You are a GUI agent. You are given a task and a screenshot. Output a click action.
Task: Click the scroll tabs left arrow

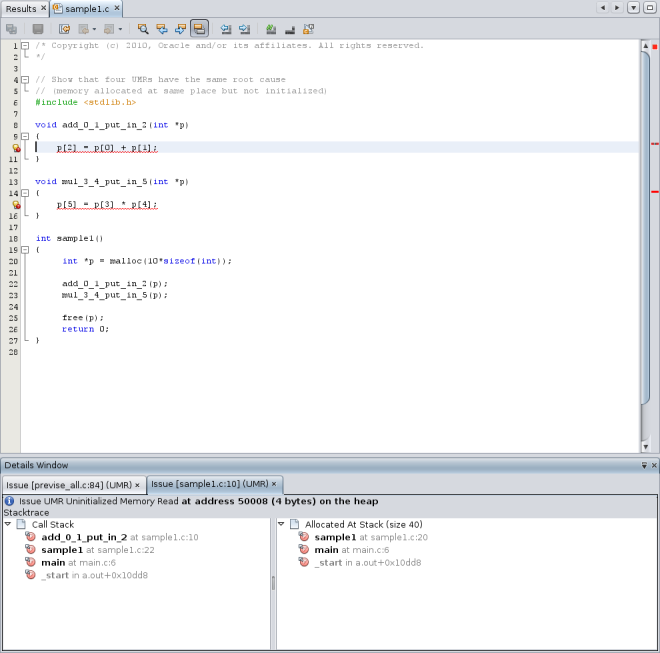[x=603, y=8]
